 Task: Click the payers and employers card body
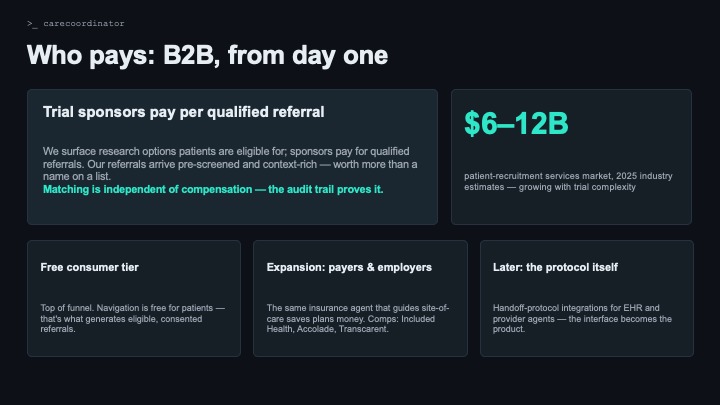pyautogui.click(x=360, y=344)
